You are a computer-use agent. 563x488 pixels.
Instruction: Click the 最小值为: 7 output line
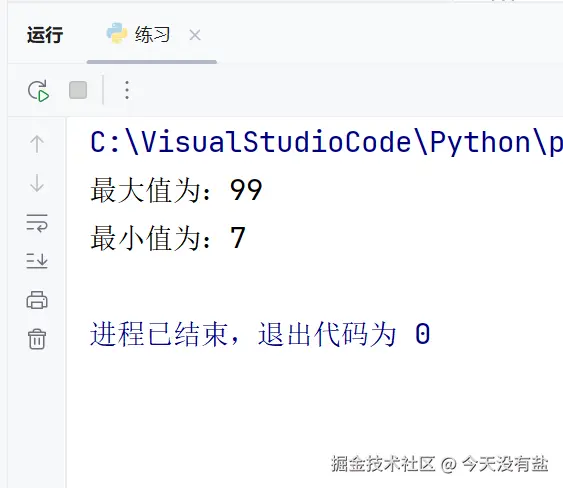pyautogui.click(x=168, y=238)
